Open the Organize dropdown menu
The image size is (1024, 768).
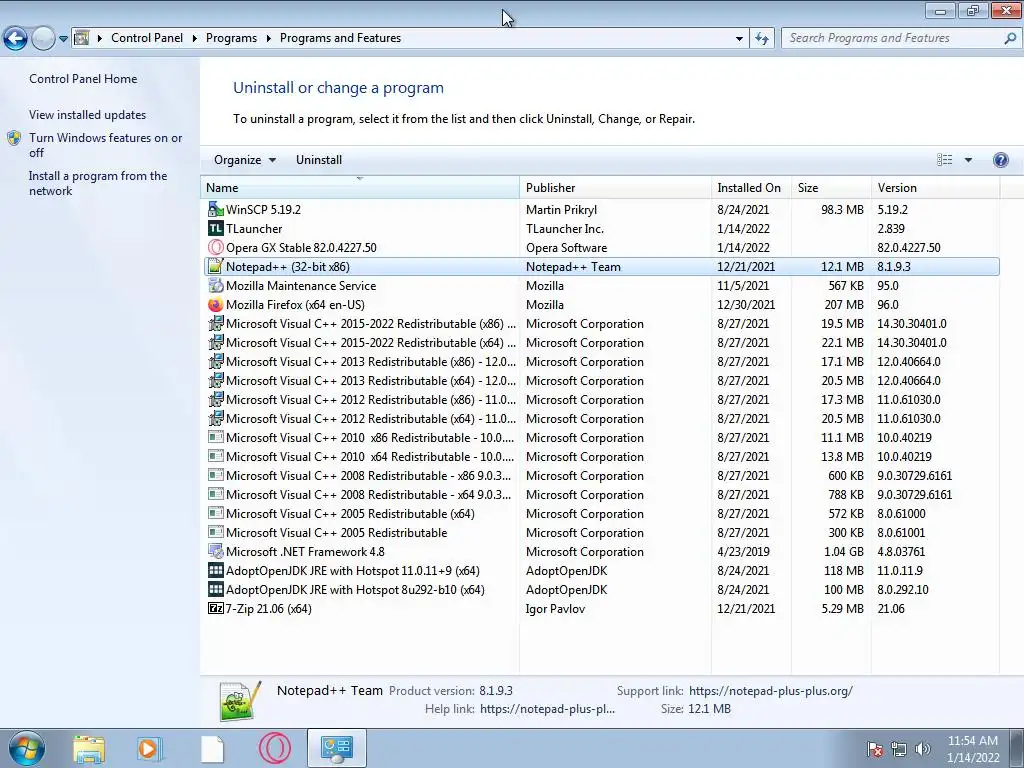click(245, 160)
